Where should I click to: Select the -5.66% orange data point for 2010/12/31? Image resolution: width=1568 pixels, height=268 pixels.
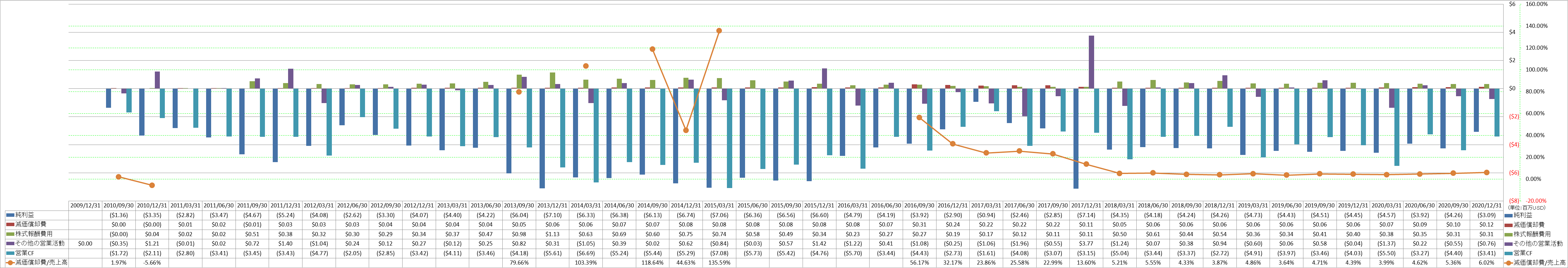152,185
